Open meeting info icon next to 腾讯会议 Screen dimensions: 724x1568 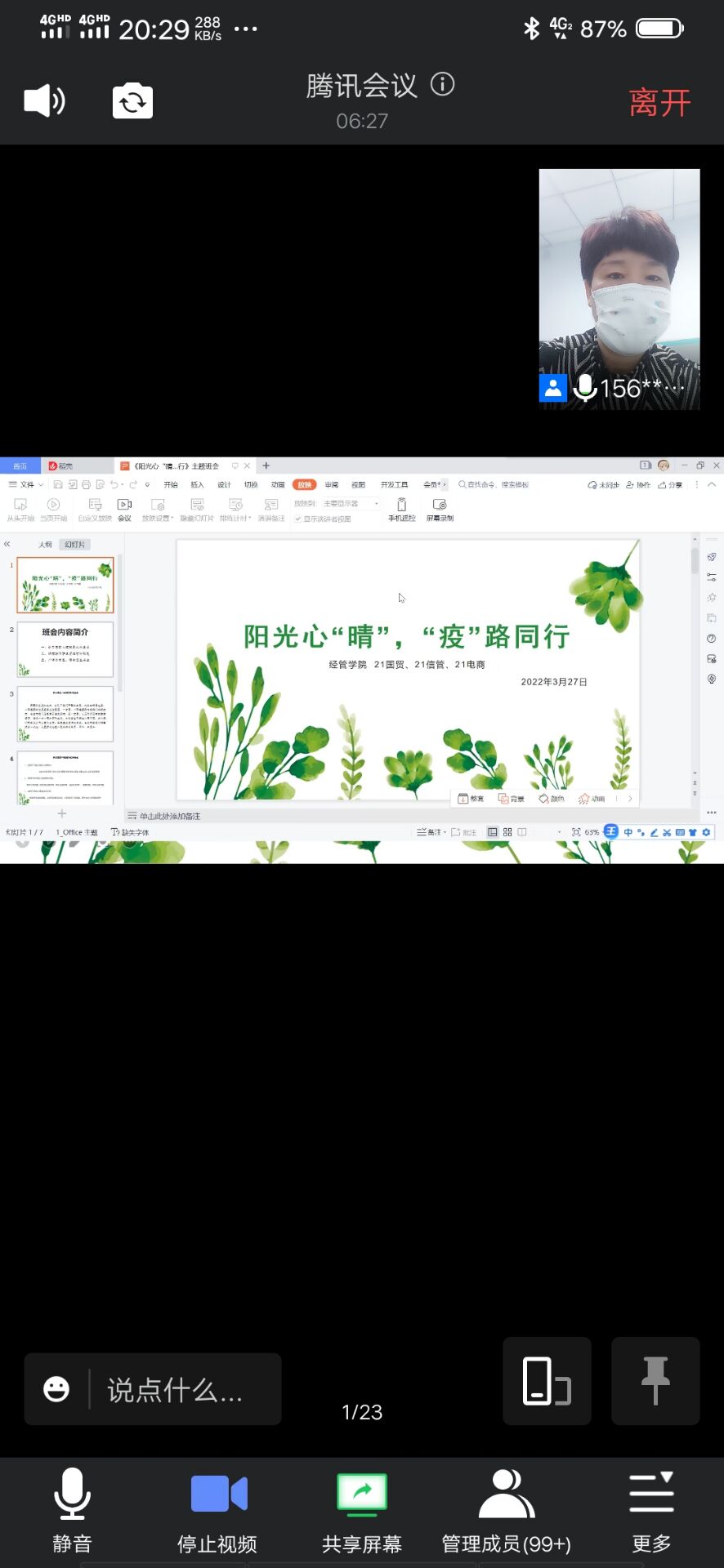tap(443, 84)
